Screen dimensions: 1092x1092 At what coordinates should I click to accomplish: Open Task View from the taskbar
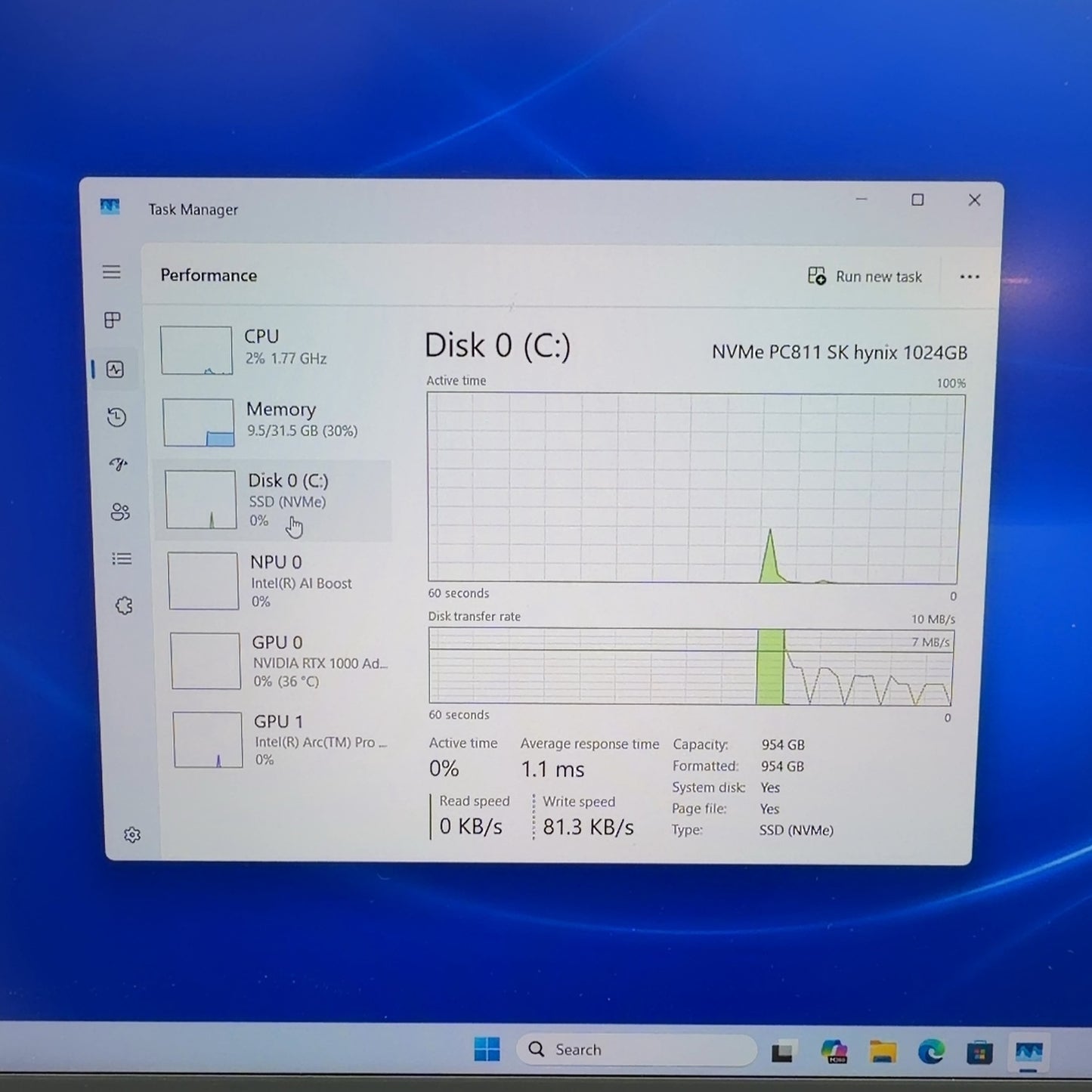[x=782, y=1052]
